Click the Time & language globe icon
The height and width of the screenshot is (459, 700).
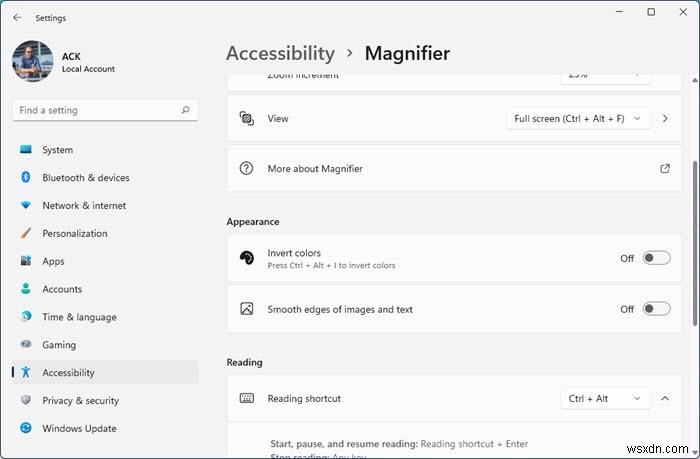tap(26, 317)
